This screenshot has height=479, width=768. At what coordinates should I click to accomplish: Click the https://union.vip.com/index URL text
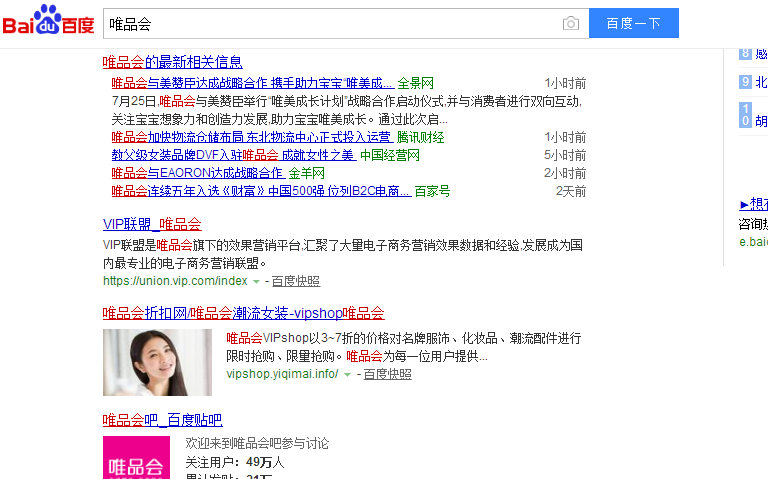pos(175,281)
